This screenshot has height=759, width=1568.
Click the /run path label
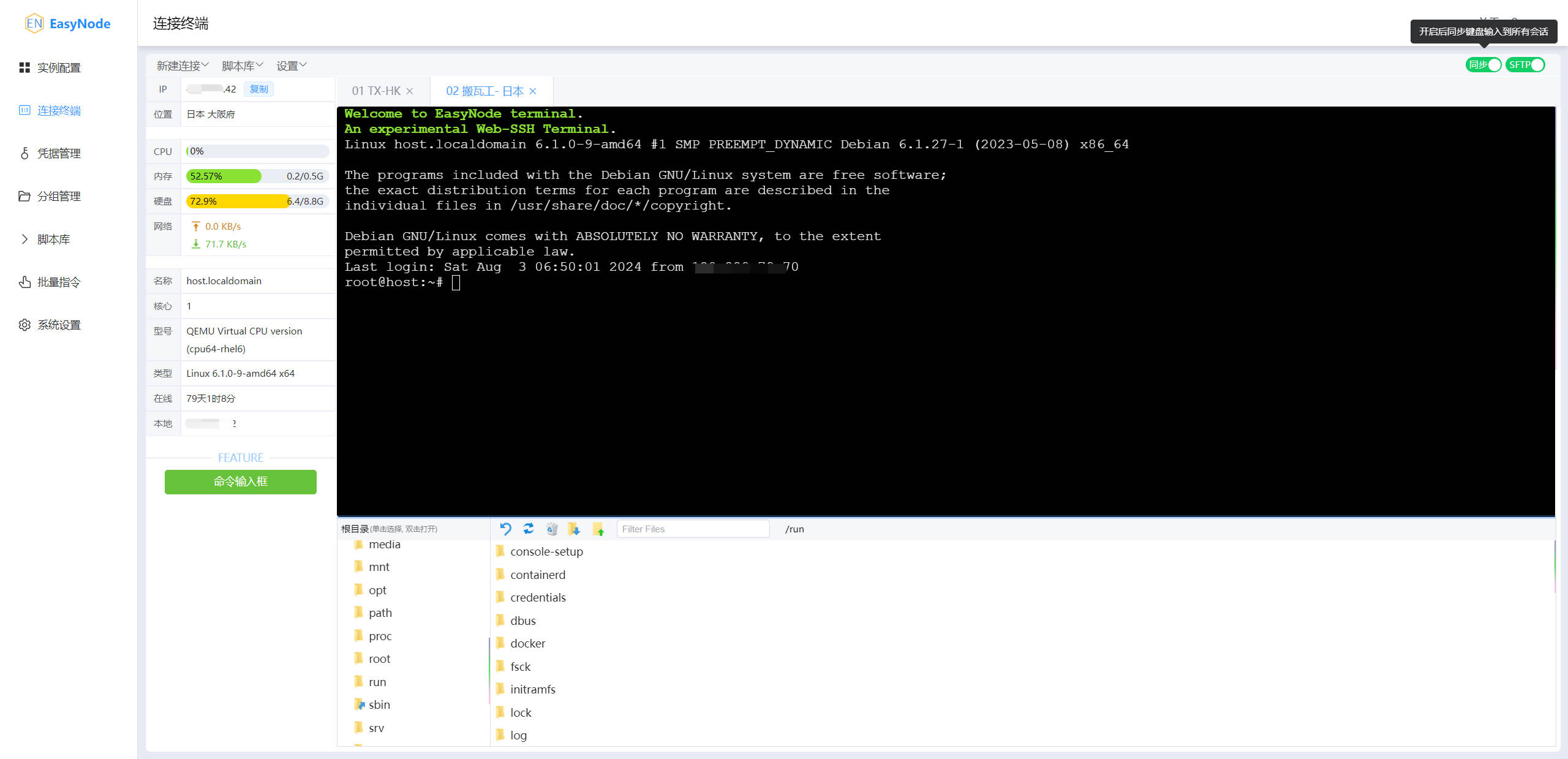[x=794, y=529]
